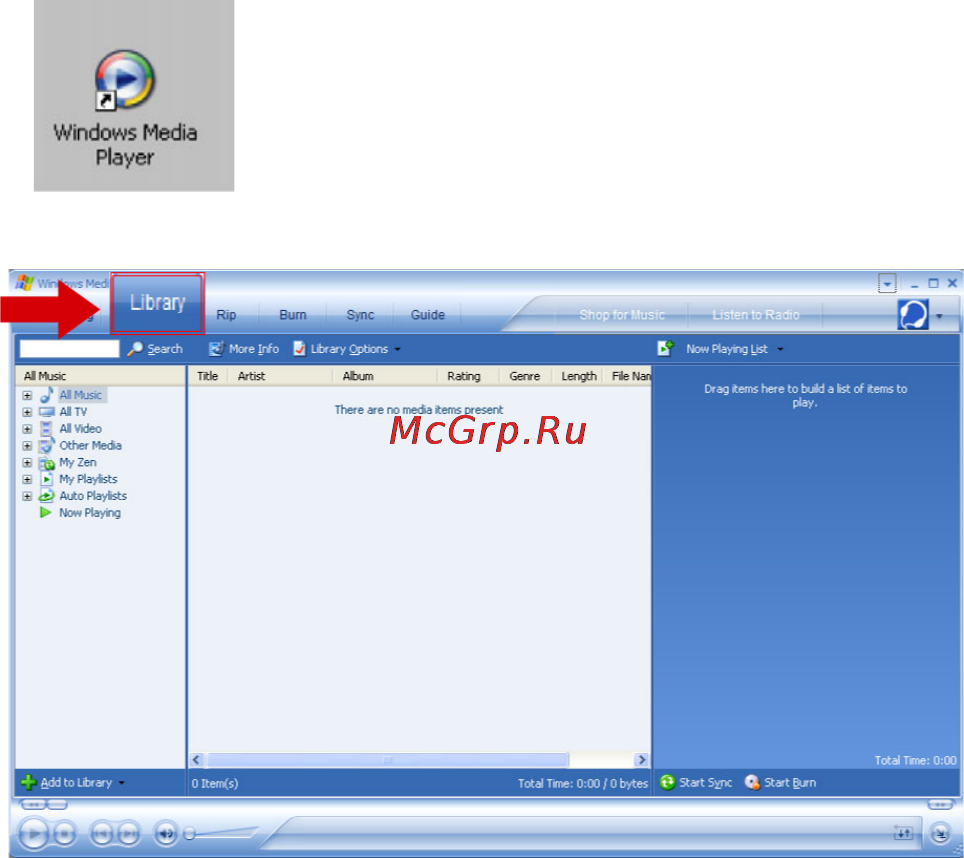Click the volume slider handle
Viewport: 964px width, 858px height.
click(x=190, y=833)
